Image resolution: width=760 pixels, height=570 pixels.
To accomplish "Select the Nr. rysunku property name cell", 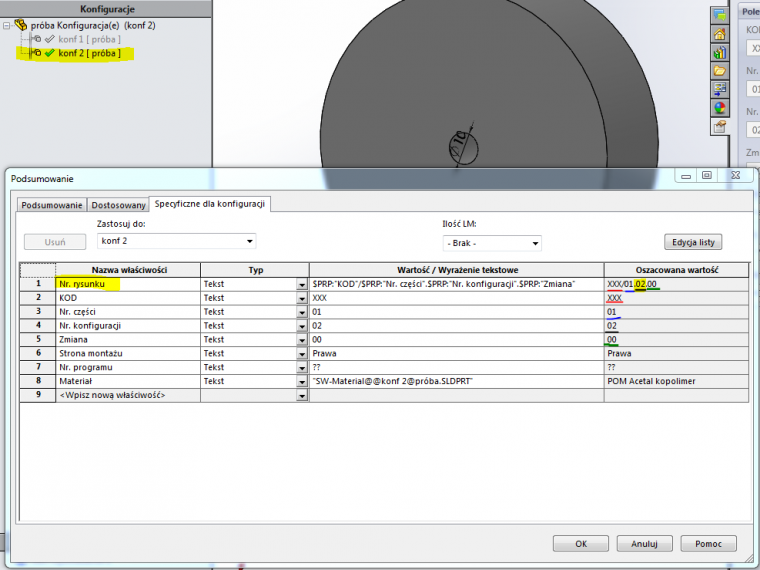I will click(128, 284).
